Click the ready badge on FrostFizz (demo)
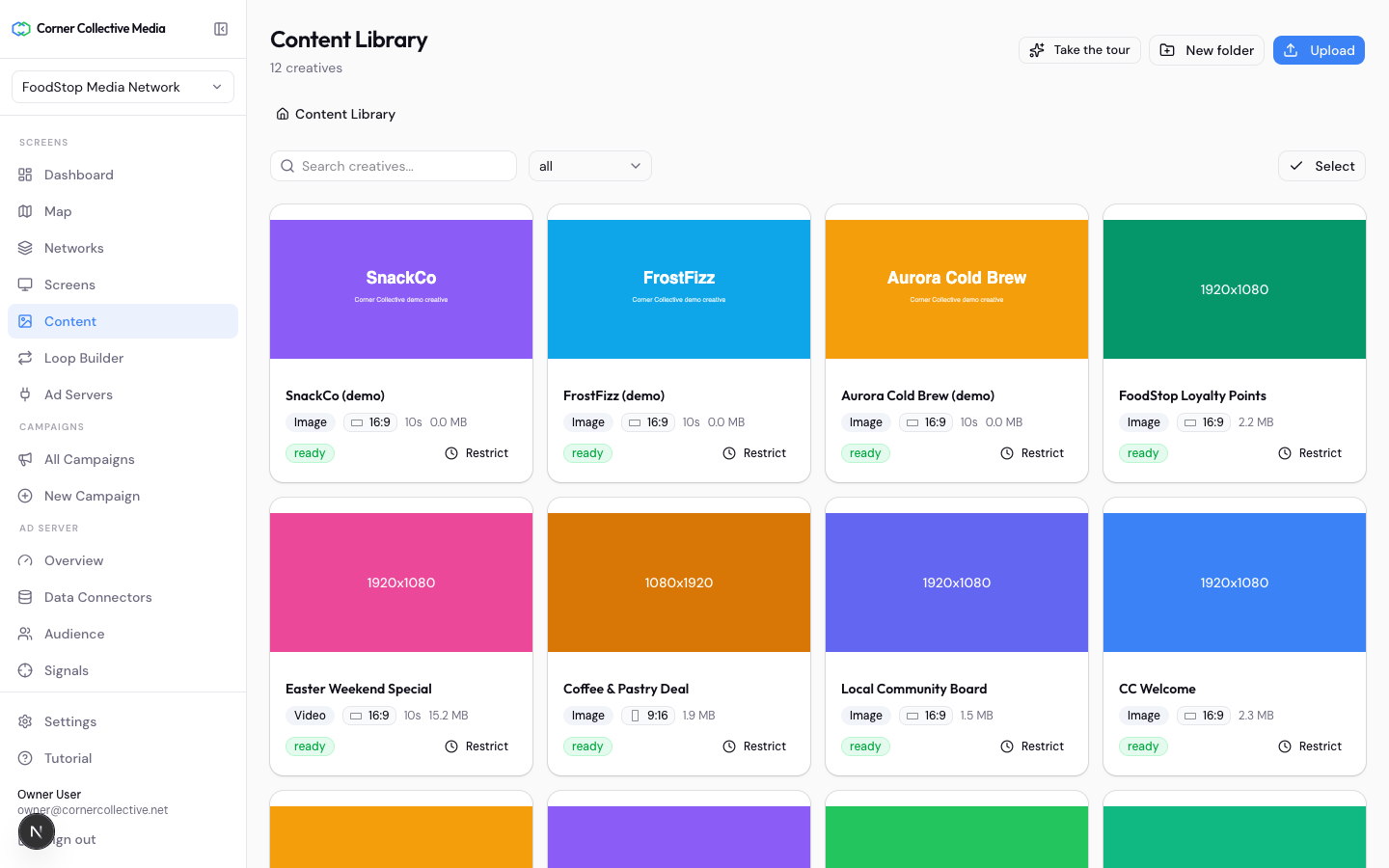Viewport: 1389px width, 868px height. (587, 453)
